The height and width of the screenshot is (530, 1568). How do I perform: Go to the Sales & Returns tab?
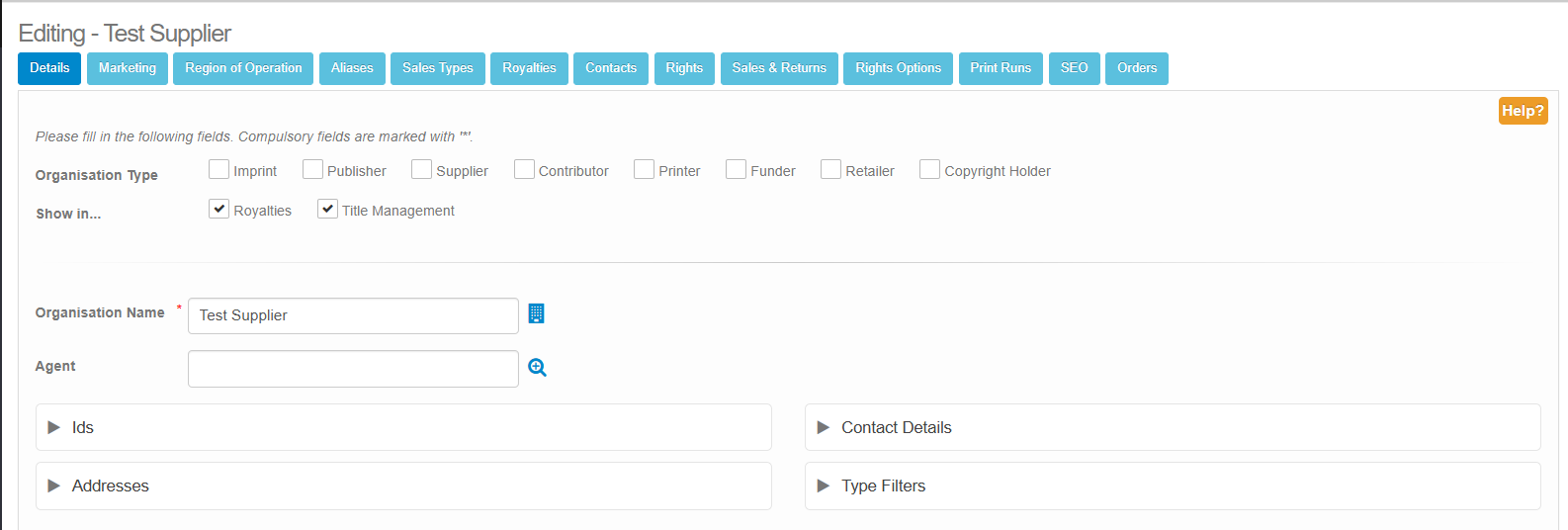coord(779,68)
